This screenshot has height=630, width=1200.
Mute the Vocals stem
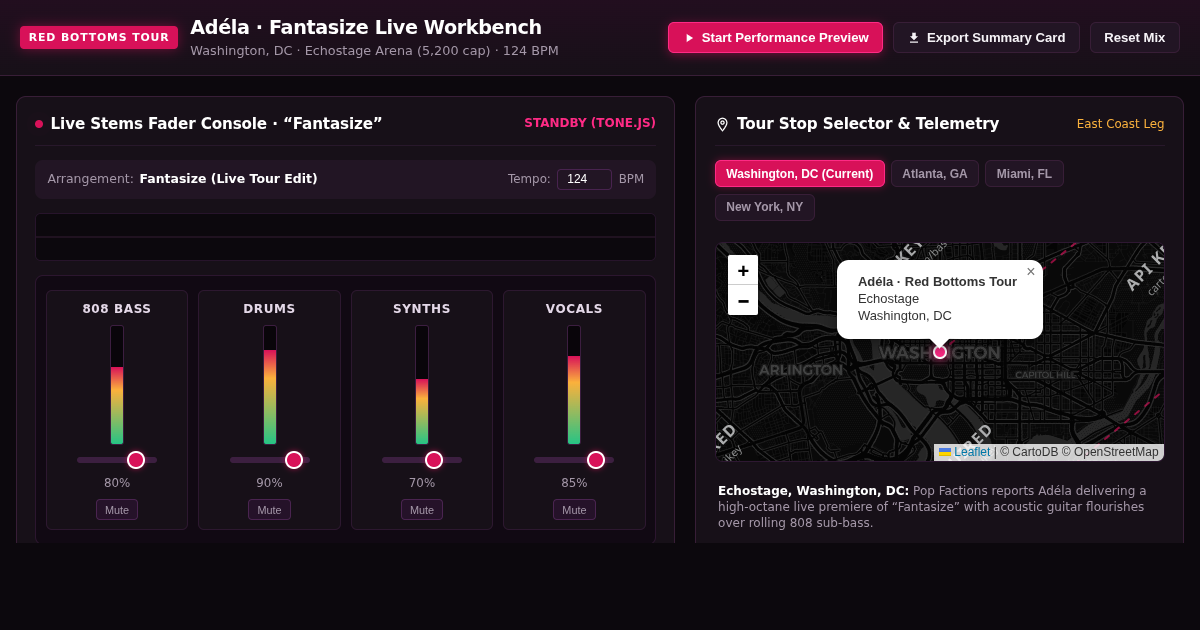pyautogui.click(x=574, y=510)
